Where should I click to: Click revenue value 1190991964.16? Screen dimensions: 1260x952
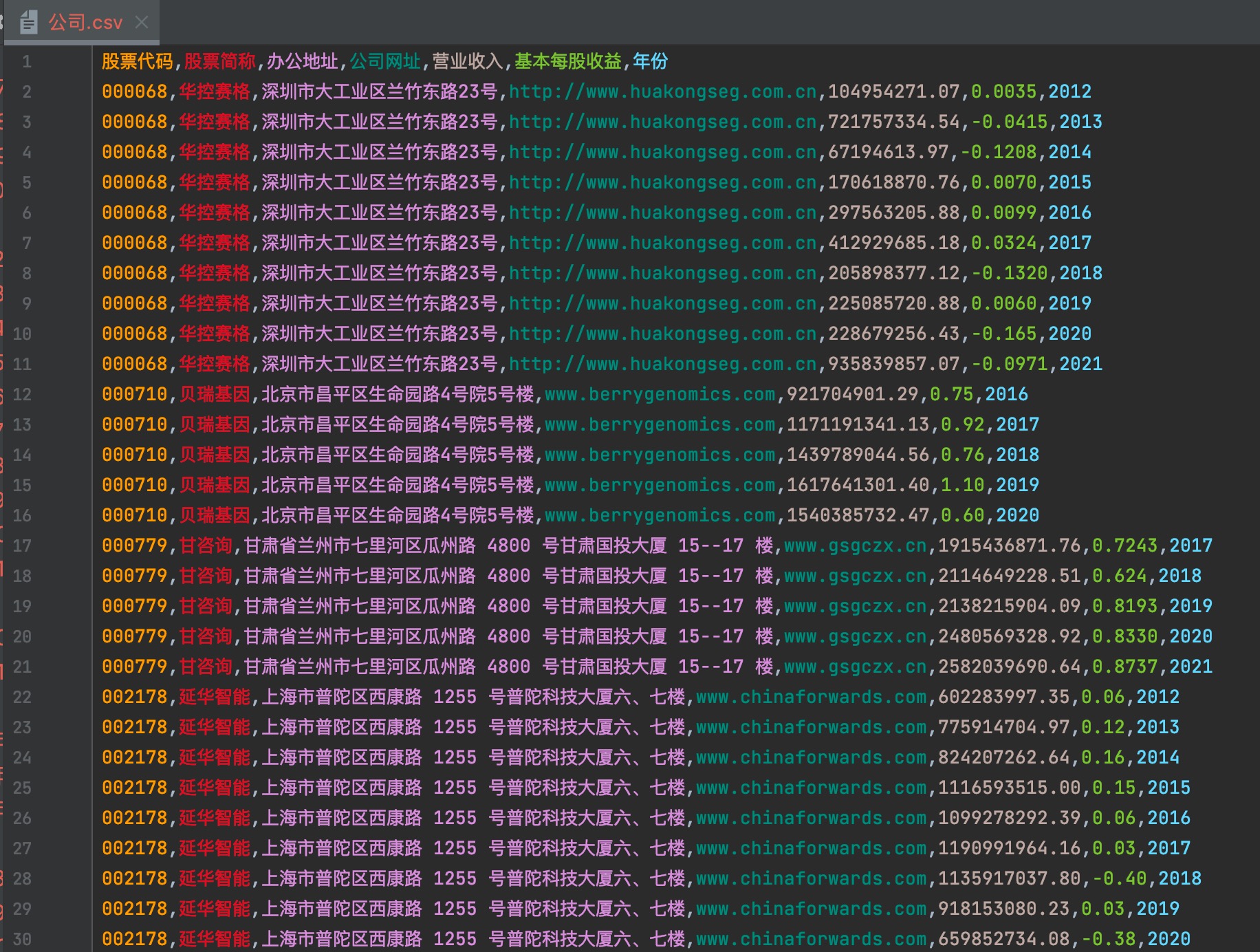coord(1010,848)
